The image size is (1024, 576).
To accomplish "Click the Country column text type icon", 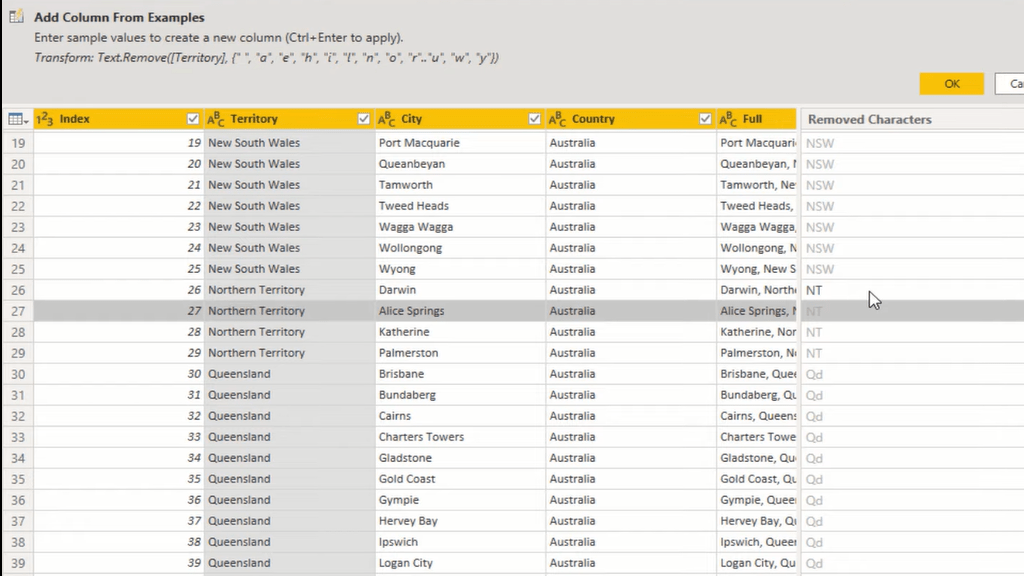I will coord(557,119).
